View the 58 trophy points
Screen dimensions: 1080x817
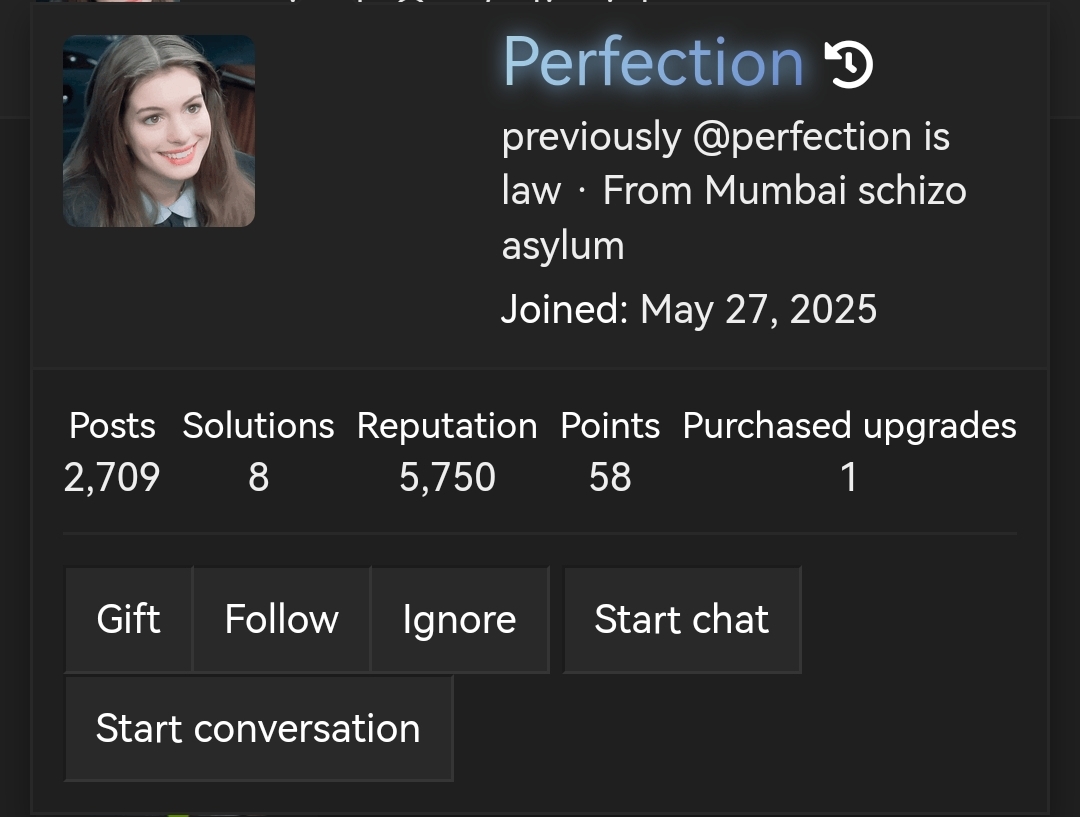[x=610, y=477]
